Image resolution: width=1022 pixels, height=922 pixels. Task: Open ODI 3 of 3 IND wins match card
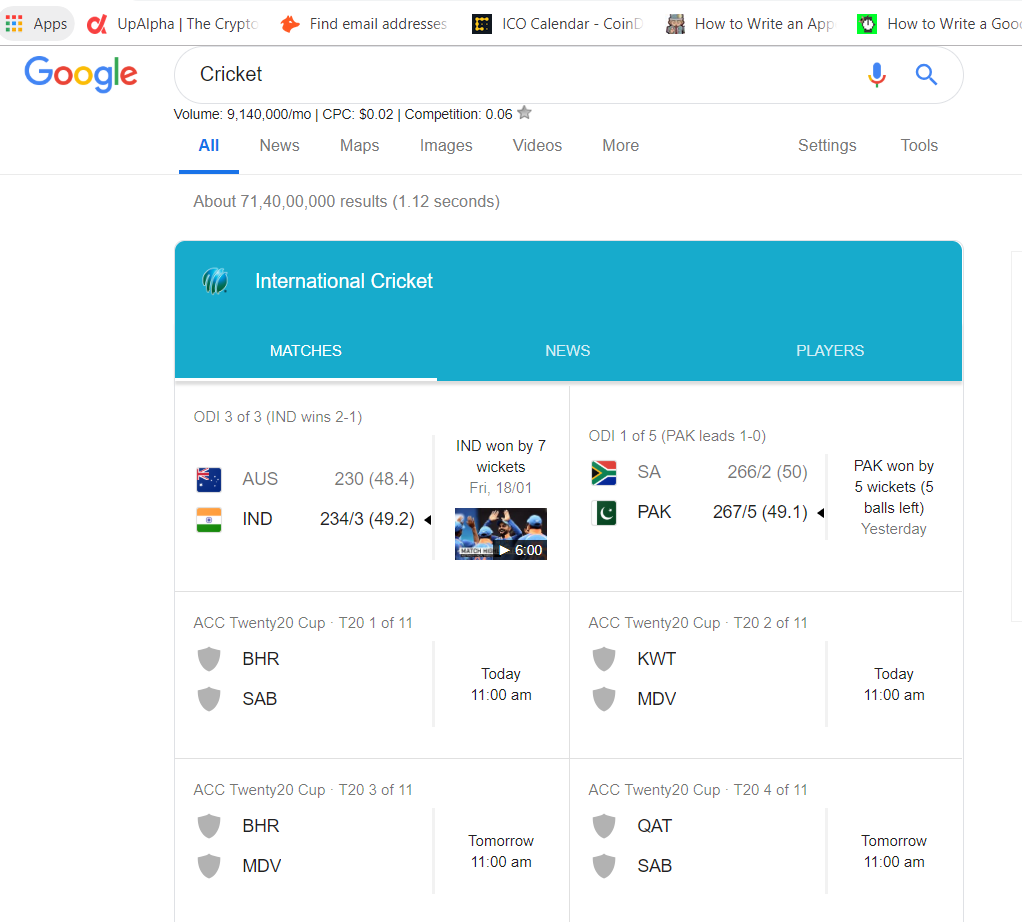click(372, 489)
